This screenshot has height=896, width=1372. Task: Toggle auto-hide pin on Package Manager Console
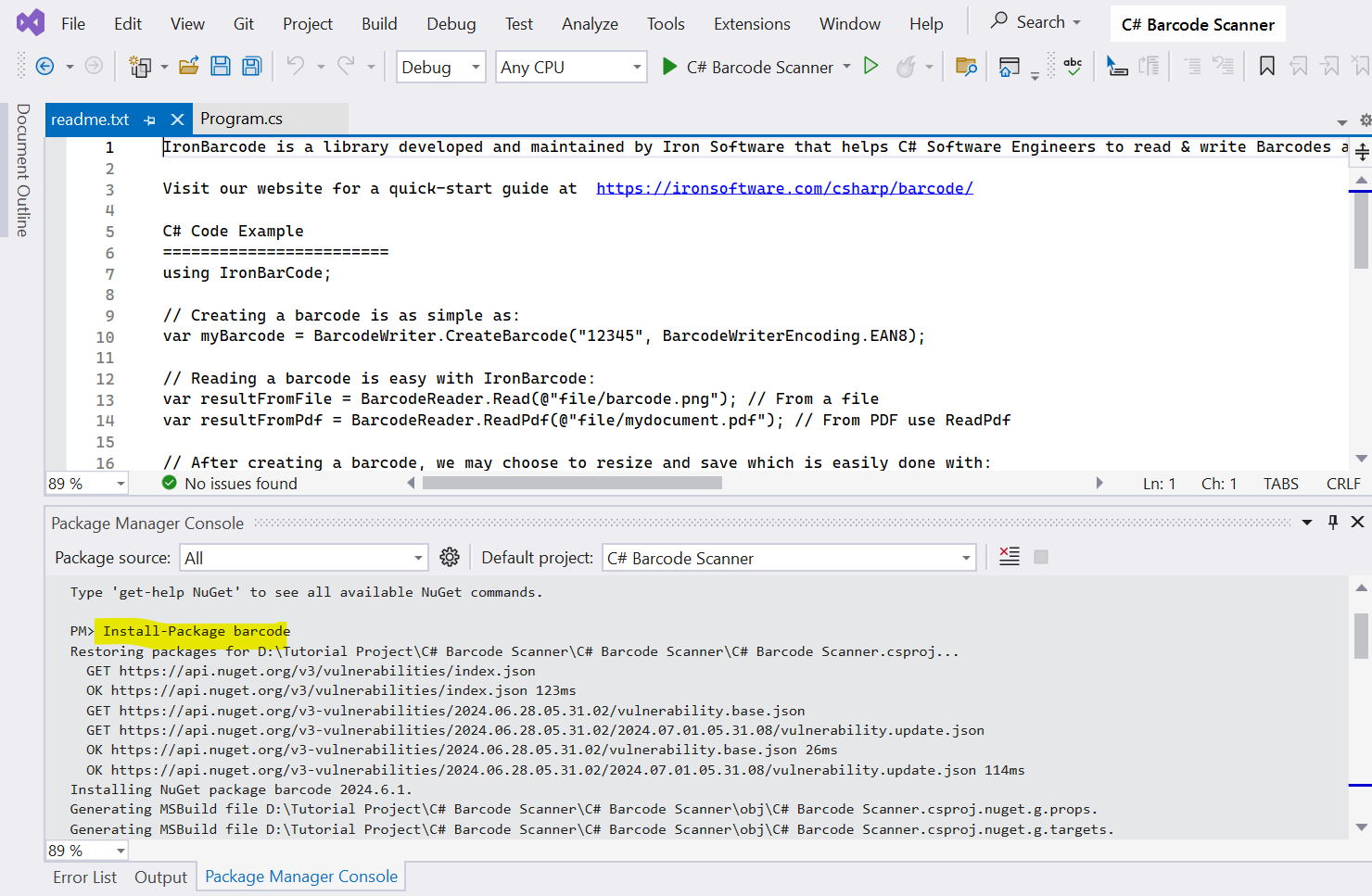pyautogui.click(x=1333, y=523)
